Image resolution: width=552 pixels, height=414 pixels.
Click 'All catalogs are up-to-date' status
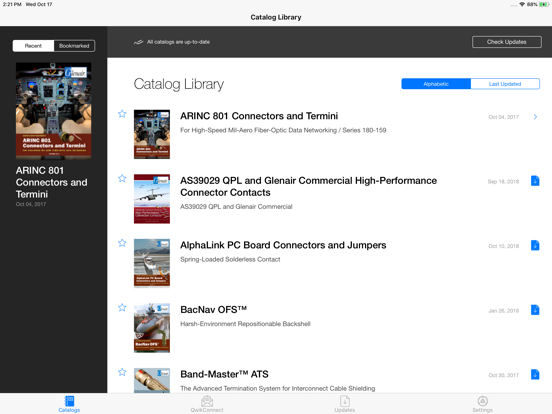178,42
